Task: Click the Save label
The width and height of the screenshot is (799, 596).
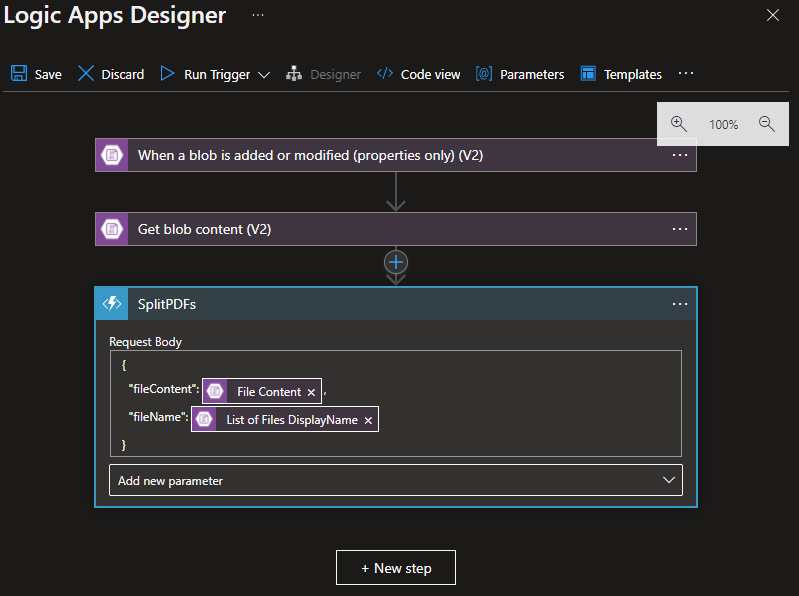Action: tap(48, 74)
